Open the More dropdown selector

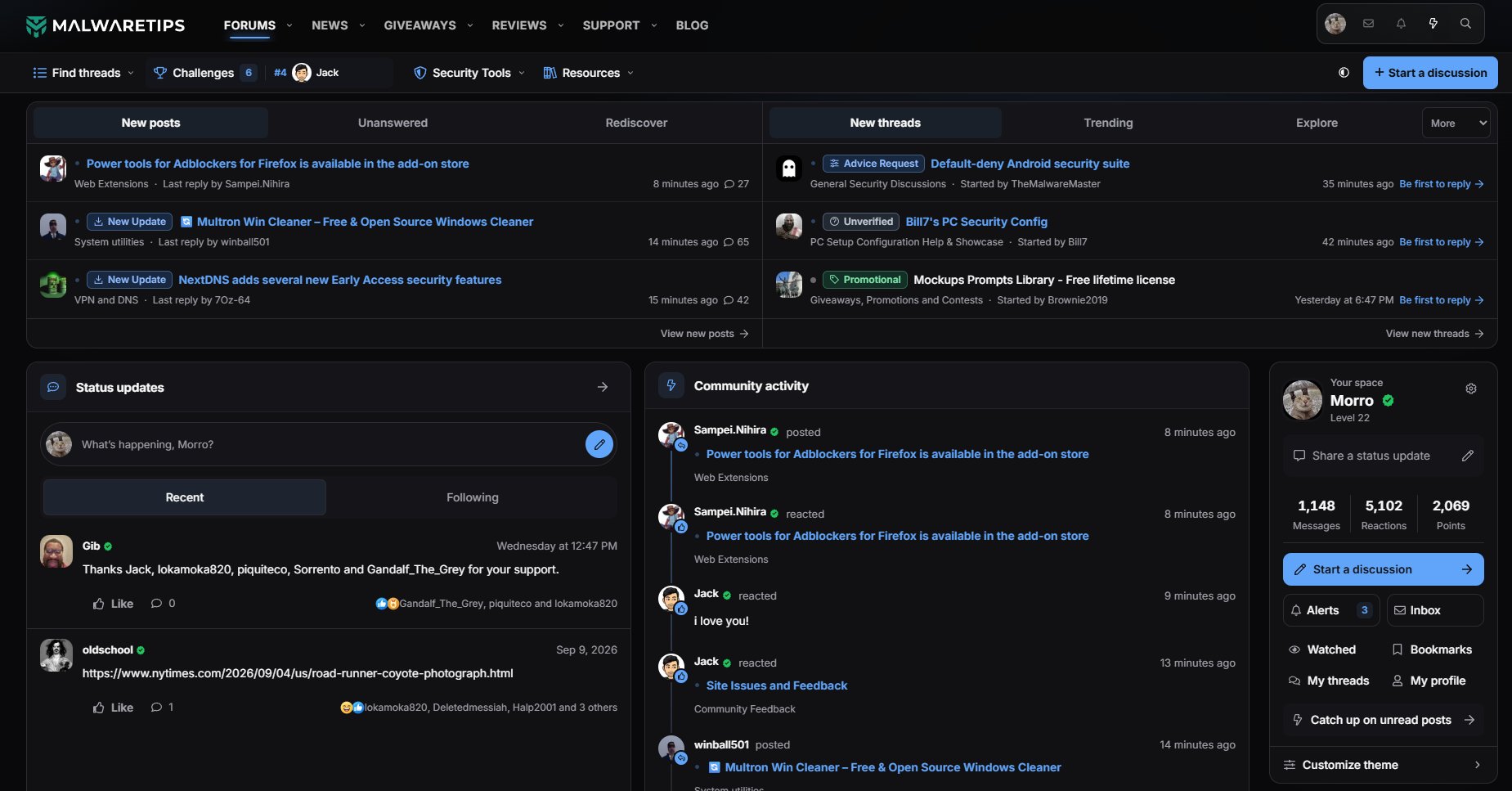(1456, 123)
